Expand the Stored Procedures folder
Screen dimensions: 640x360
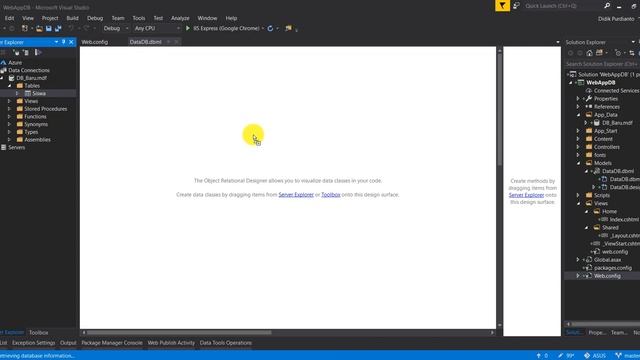pyautogui.click(x=9, y=109)
